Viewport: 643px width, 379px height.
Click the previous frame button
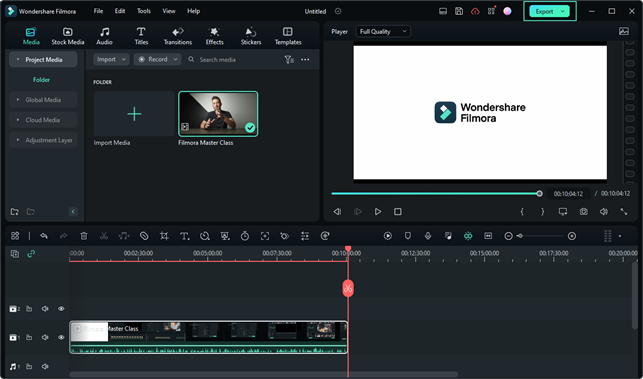click(337, 212)
